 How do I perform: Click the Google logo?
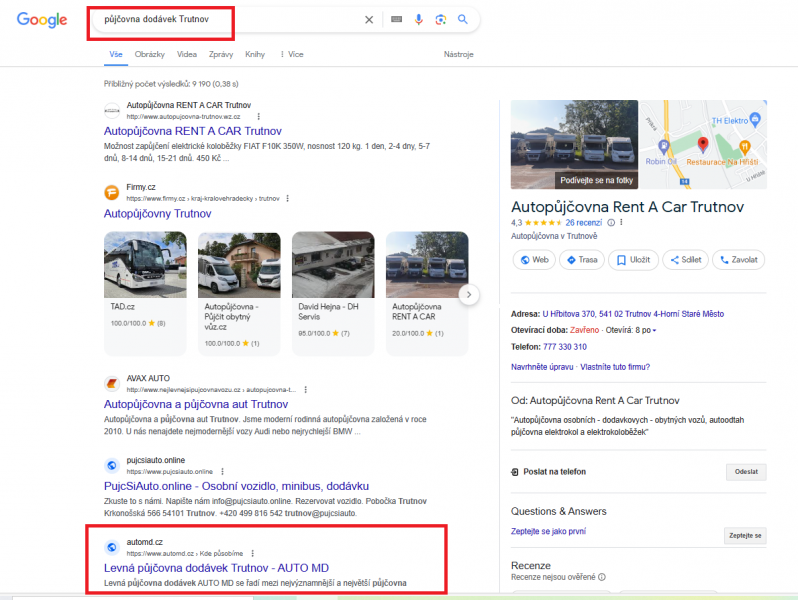[42, 20]
